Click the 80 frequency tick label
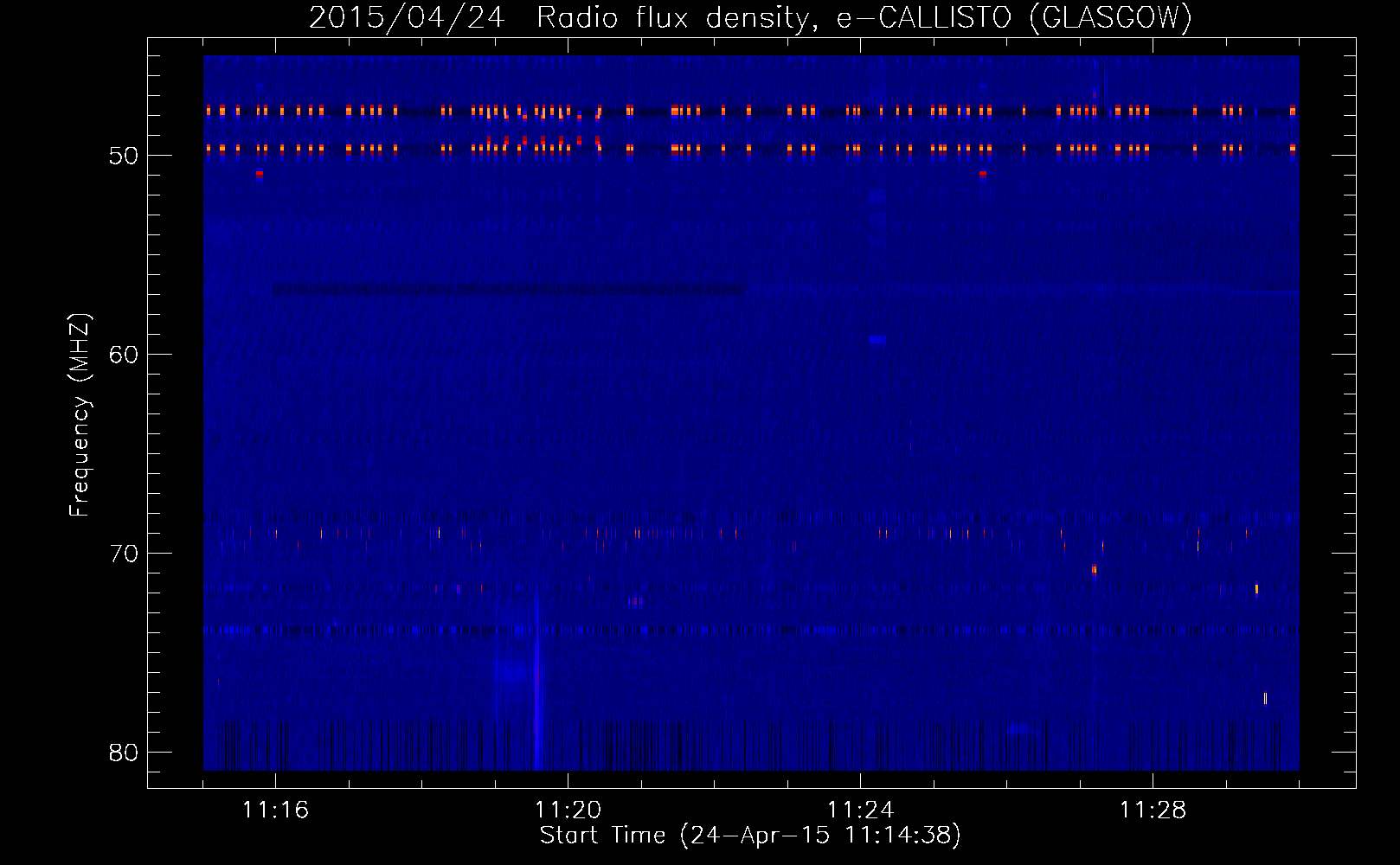 (124, 753)
